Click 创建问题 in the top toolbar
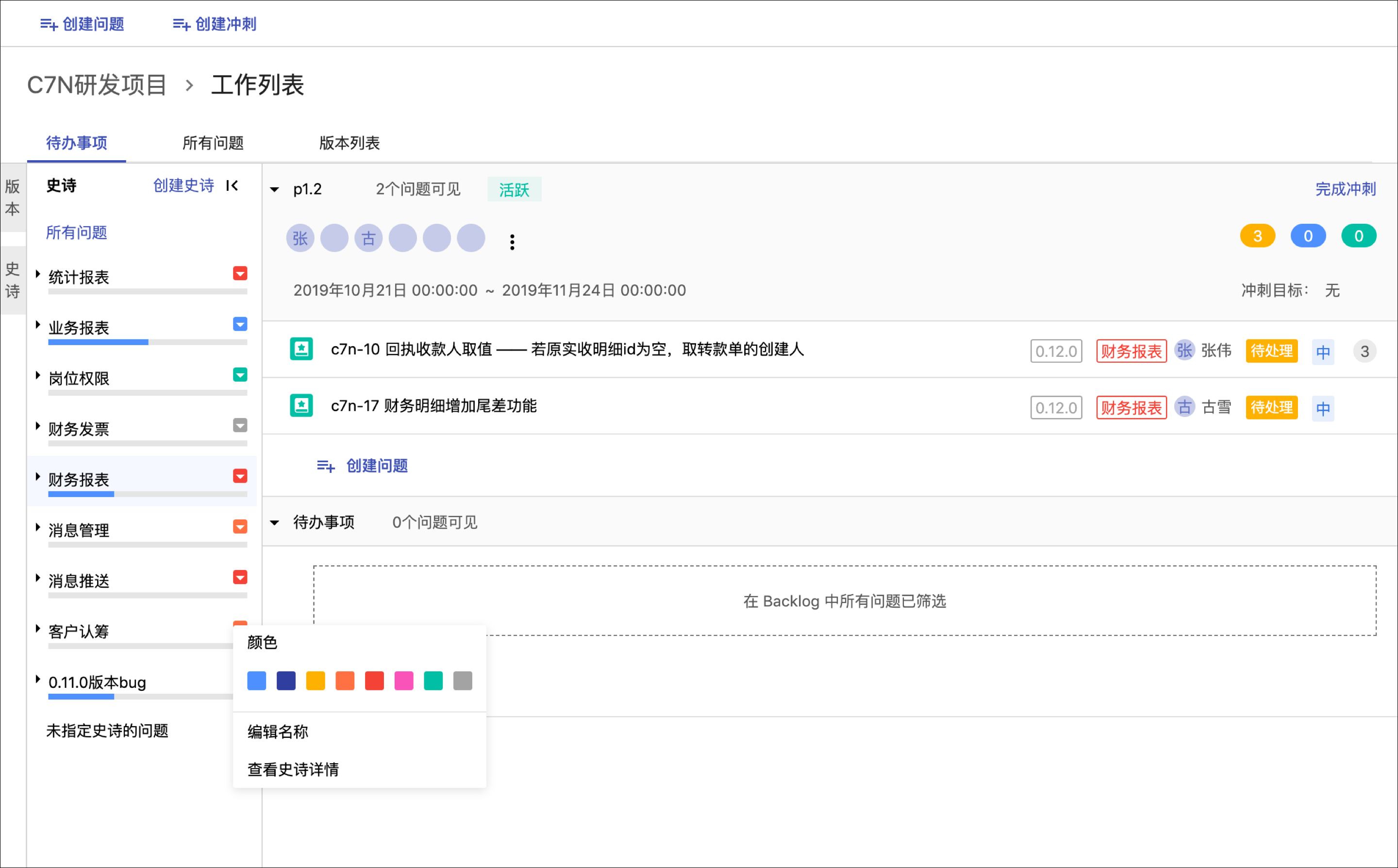This screenshot has height=868, width=1398. click(82, 24)
